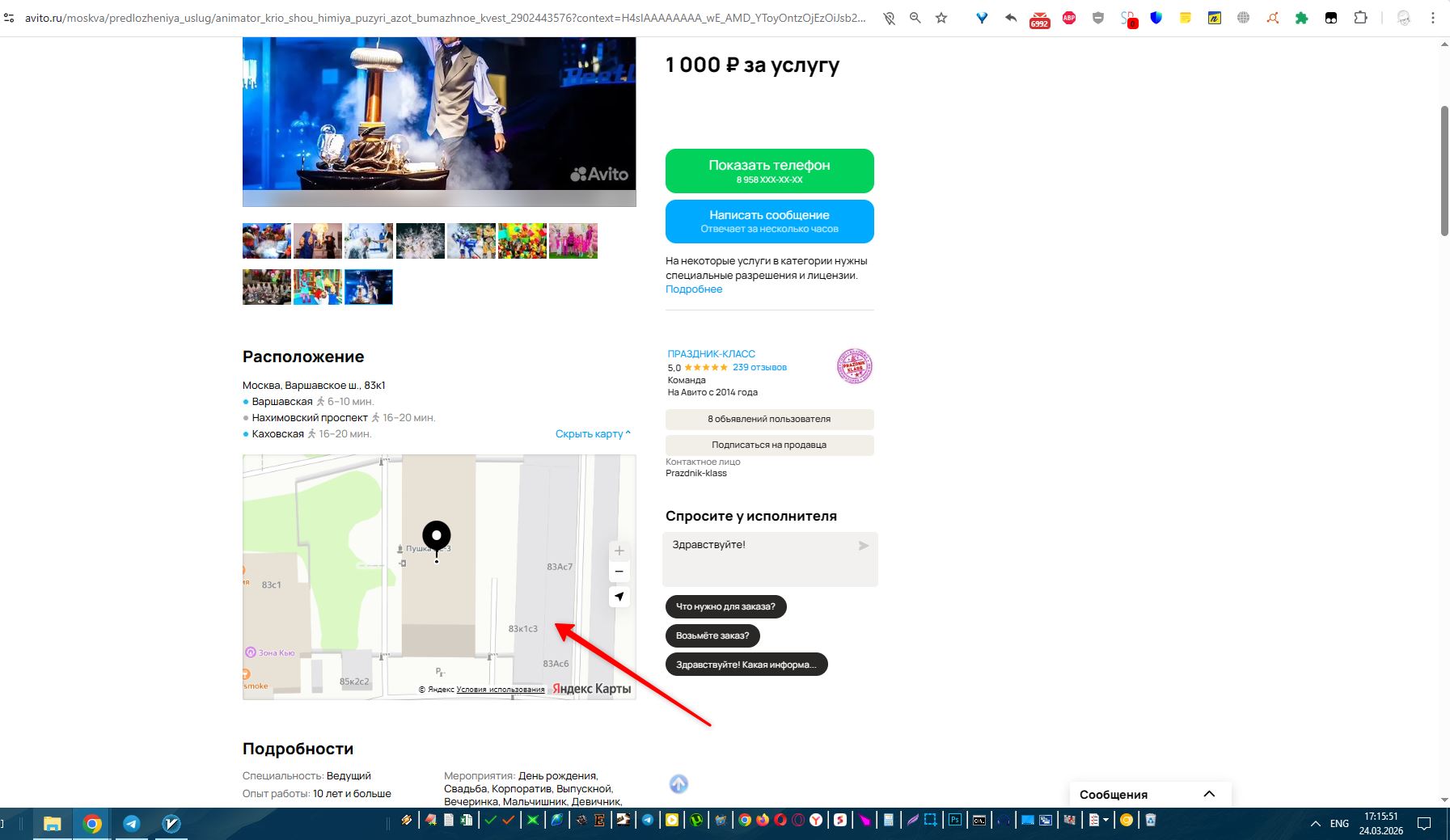The width and height of the screenshot is (1450, 840).
Task: Click the Каховская metro station text
Action: (278, 434)
